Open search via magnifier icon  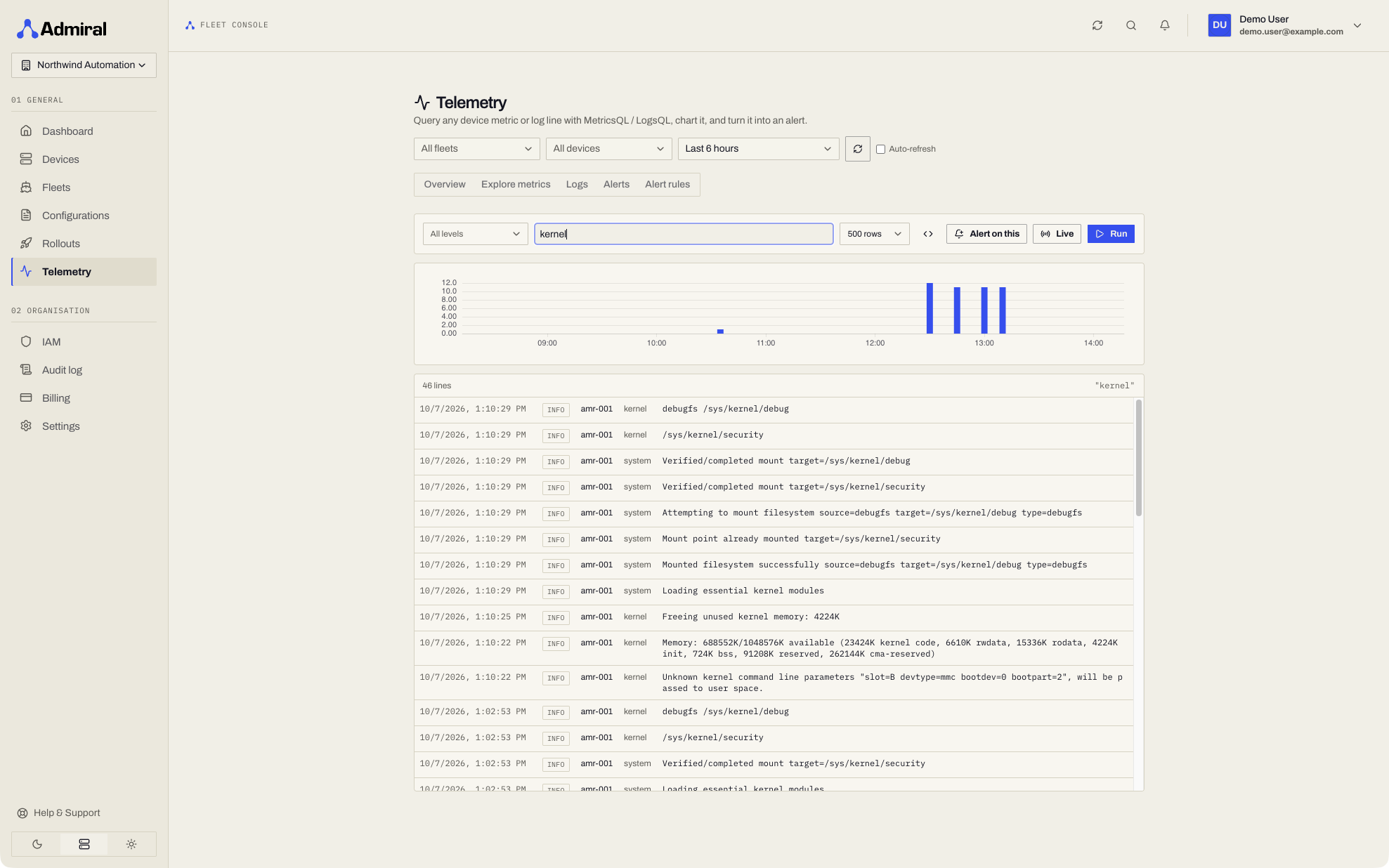point(1131,25)
